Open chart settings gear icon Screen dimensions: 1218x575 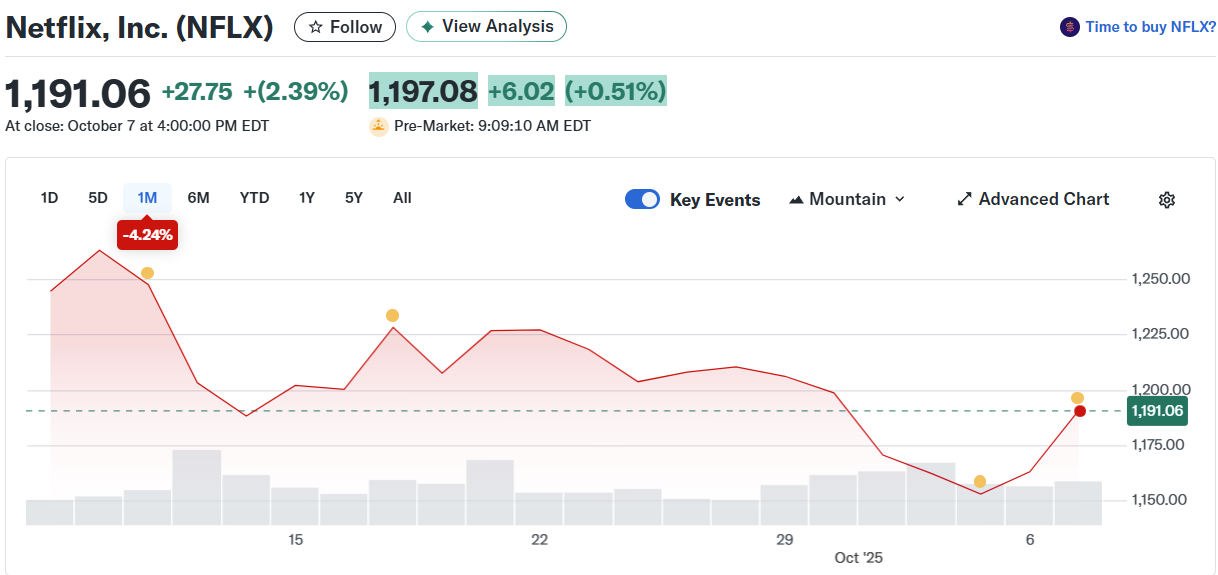tap(1166, 200)
